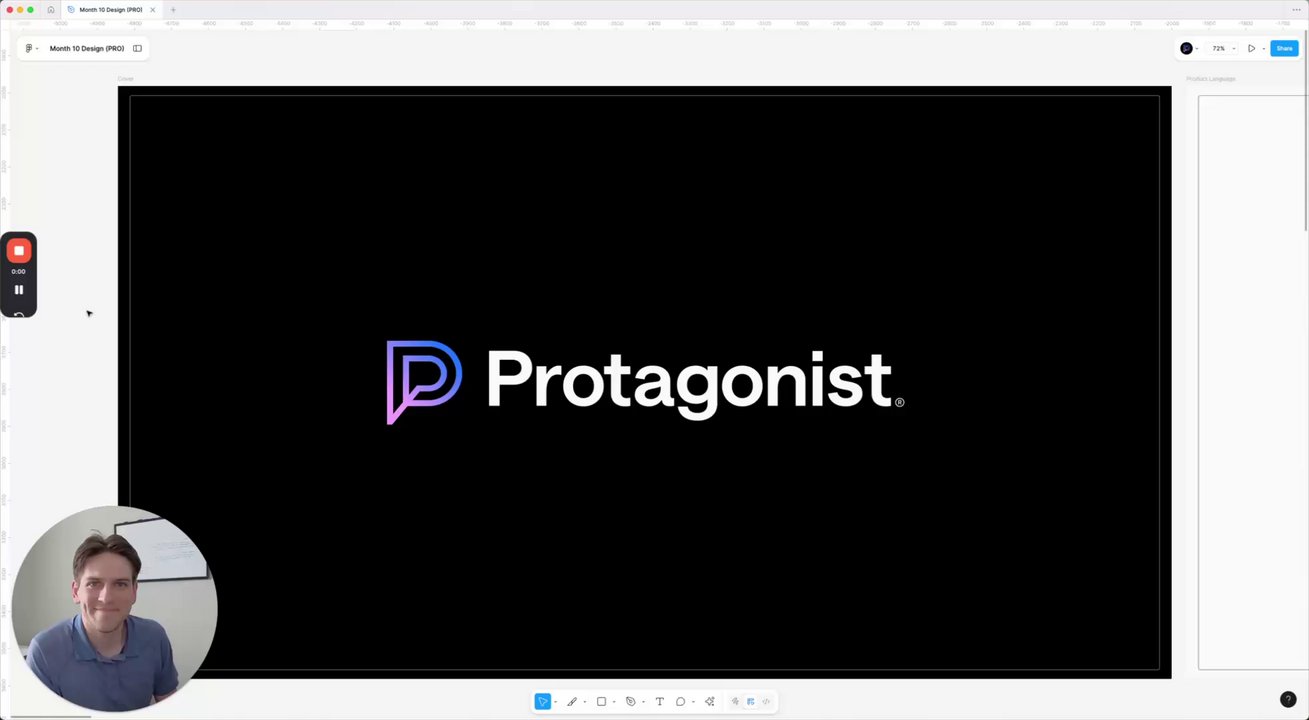Add a new tab with the plus button

(173, 10)
